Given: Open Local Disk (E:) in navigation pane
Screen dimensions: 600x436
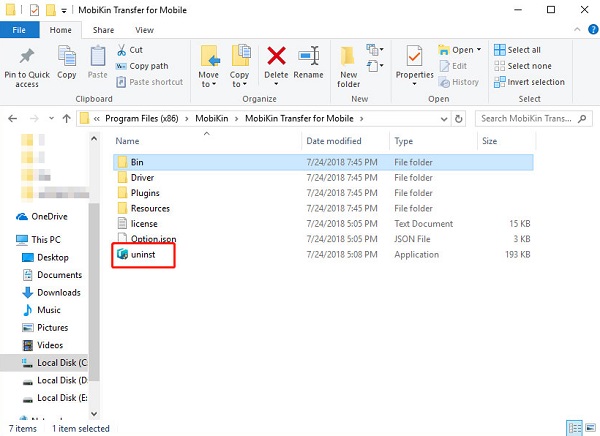Looking at the screenshot, I should [54, 398].
